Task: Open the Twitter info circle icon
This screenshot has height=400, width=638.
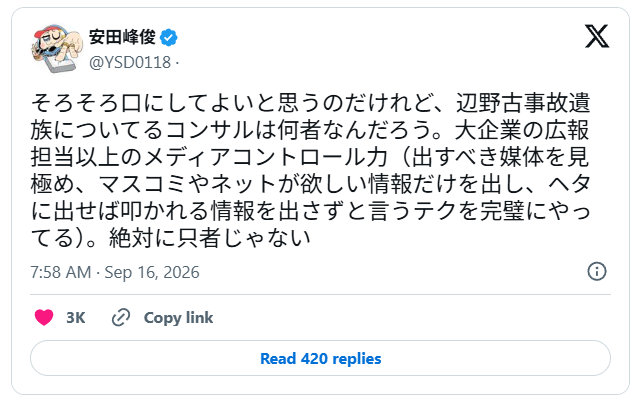Action: [x=596, y=271]
